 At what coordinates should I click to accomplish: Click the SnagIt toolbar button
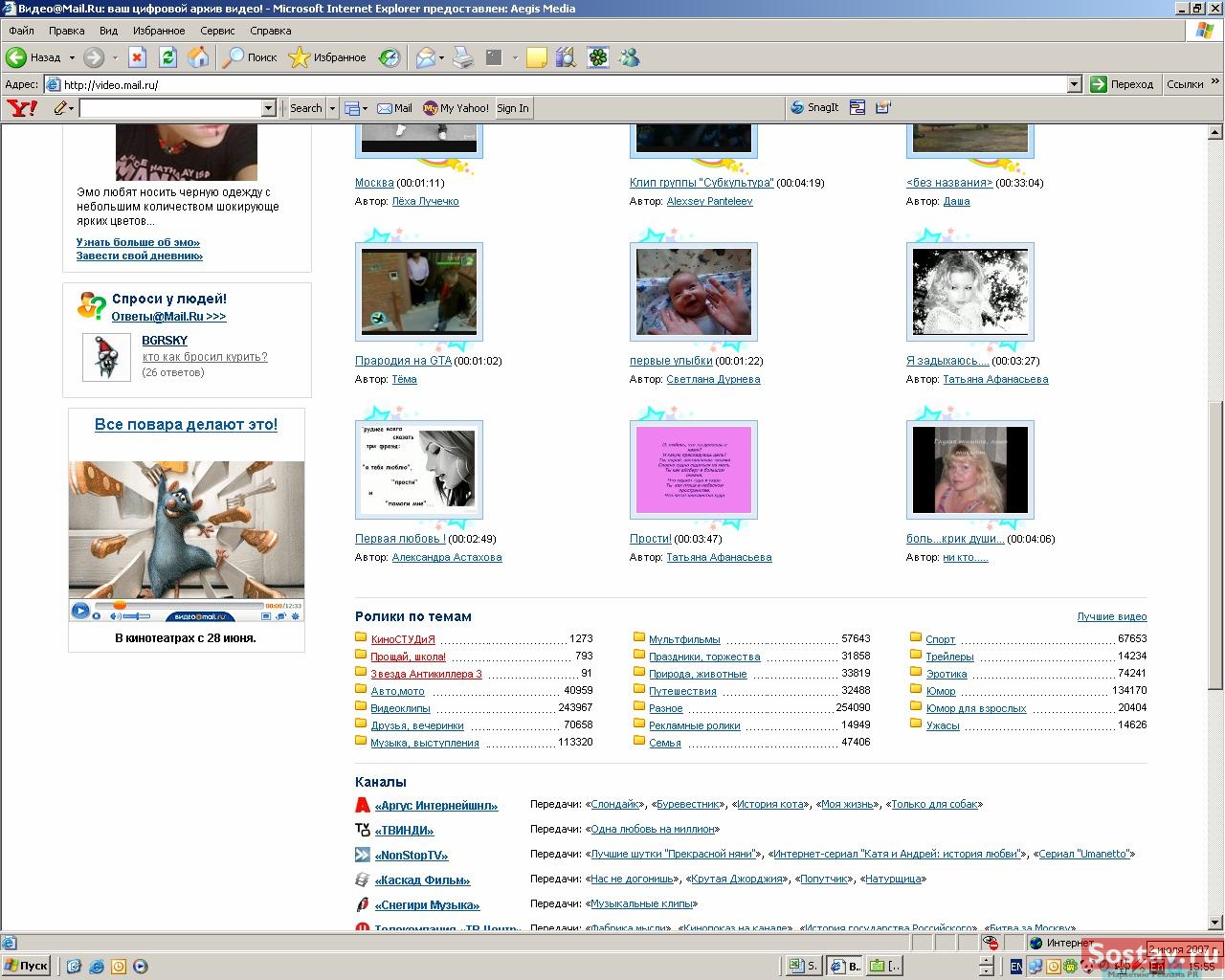[815, 108]
